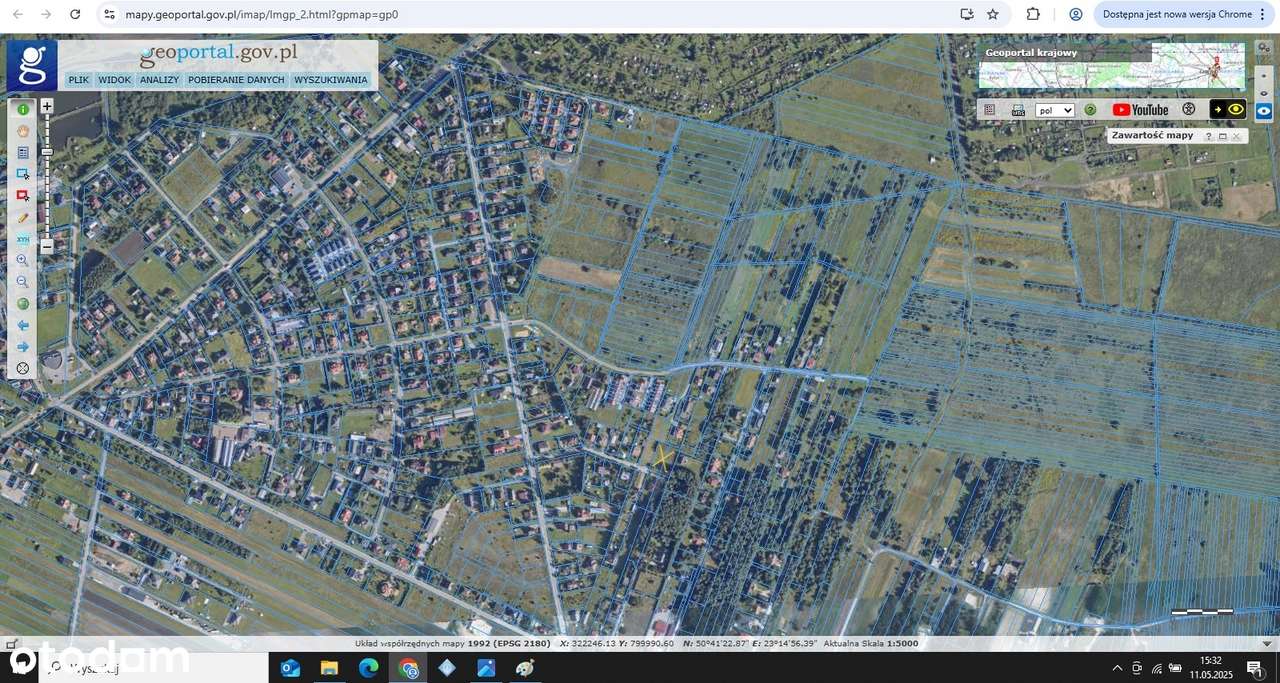Toggle high-contrast mode with yellow eye
This screenshot has height=683, width=1280.
[x=1228, y=110]
